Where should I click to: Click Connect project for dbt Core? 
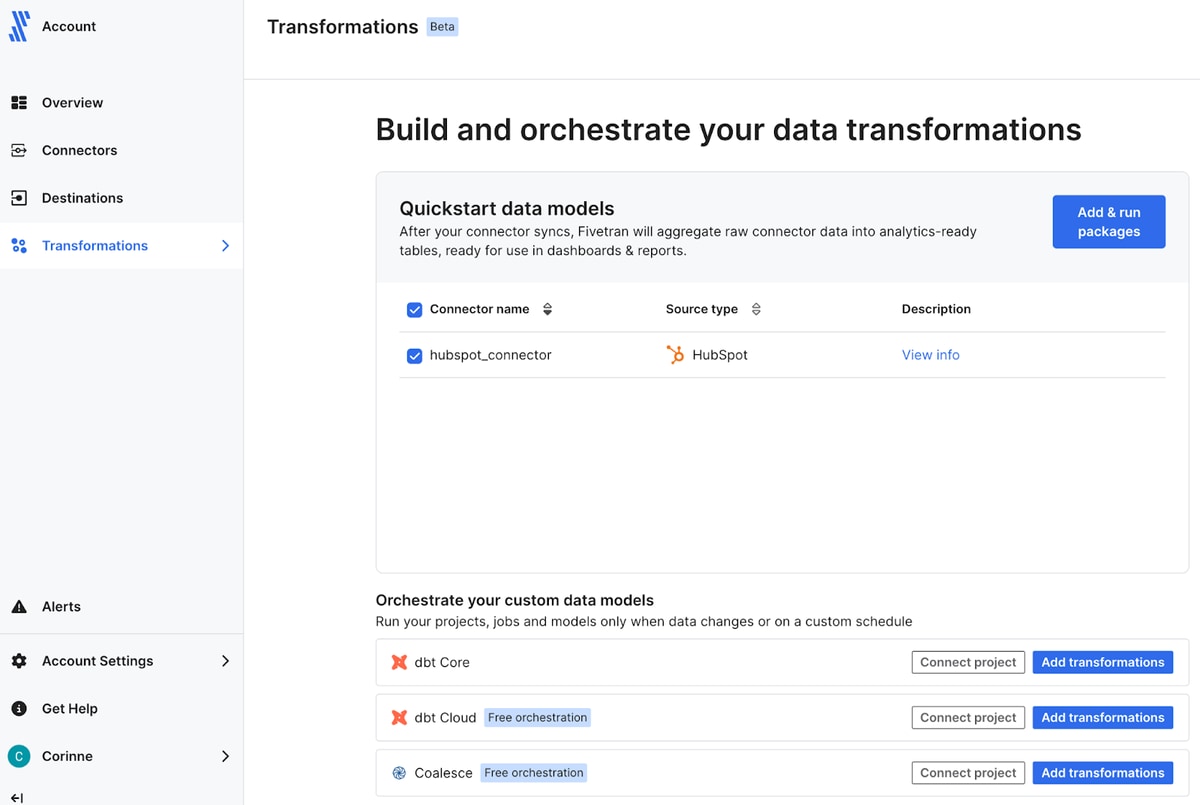(x=968, y=662)
